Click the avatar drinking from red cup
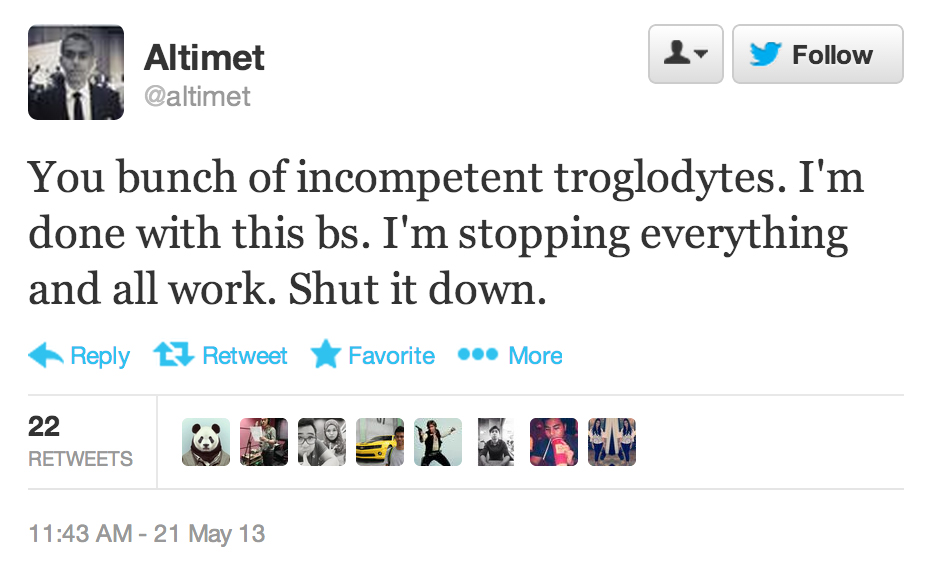This screenshot has height=576, width=934. [554, 442]
